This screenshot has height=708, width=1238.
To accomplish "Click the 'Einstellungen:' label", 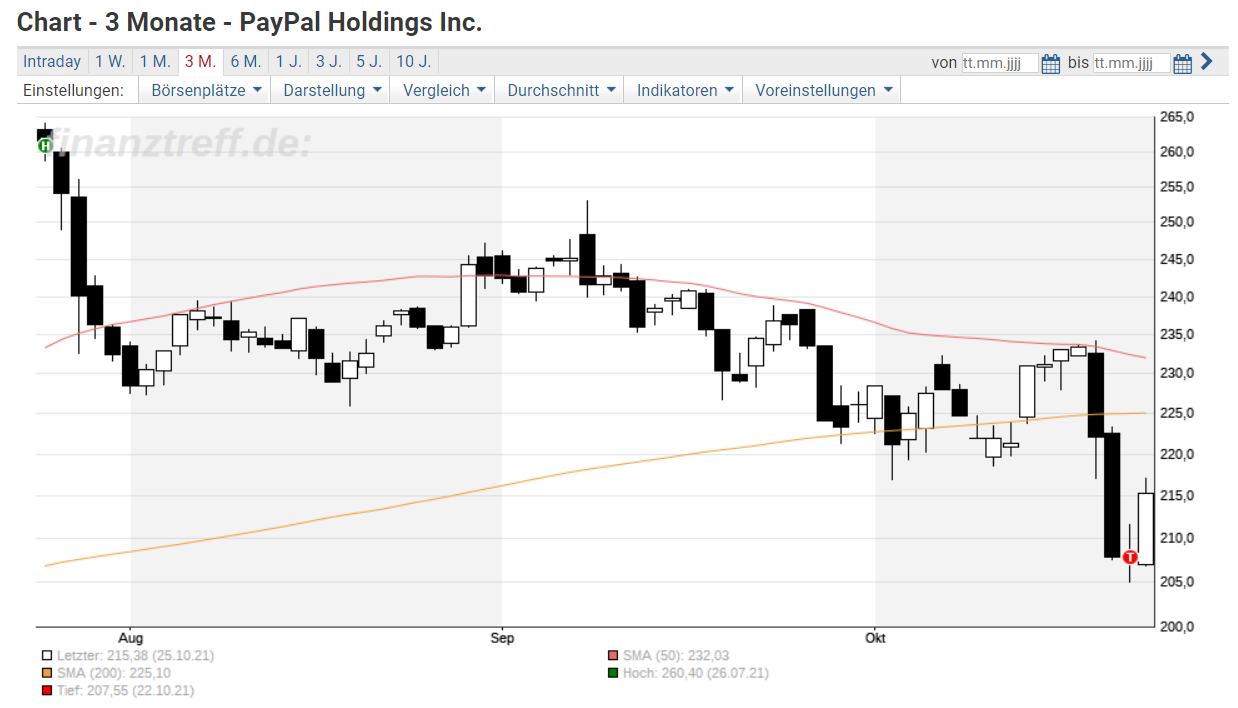I will [73, 90].
